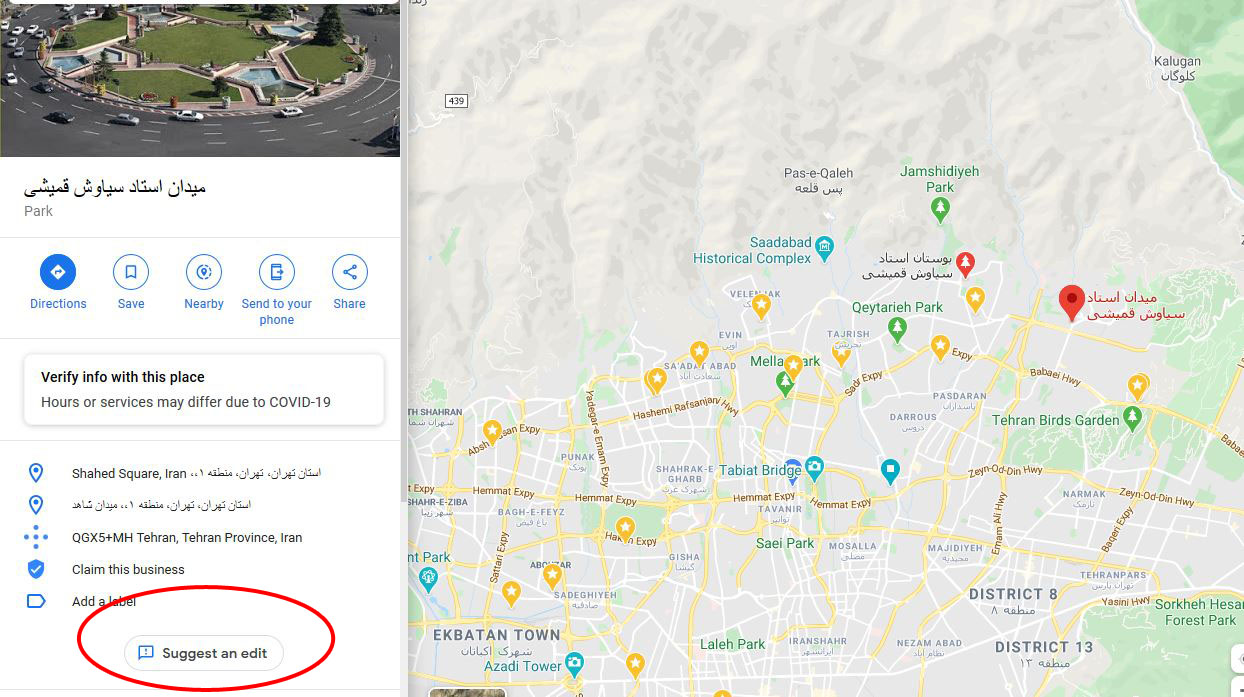Click the Mellat Park green tree marker

[x=786, y=384]
